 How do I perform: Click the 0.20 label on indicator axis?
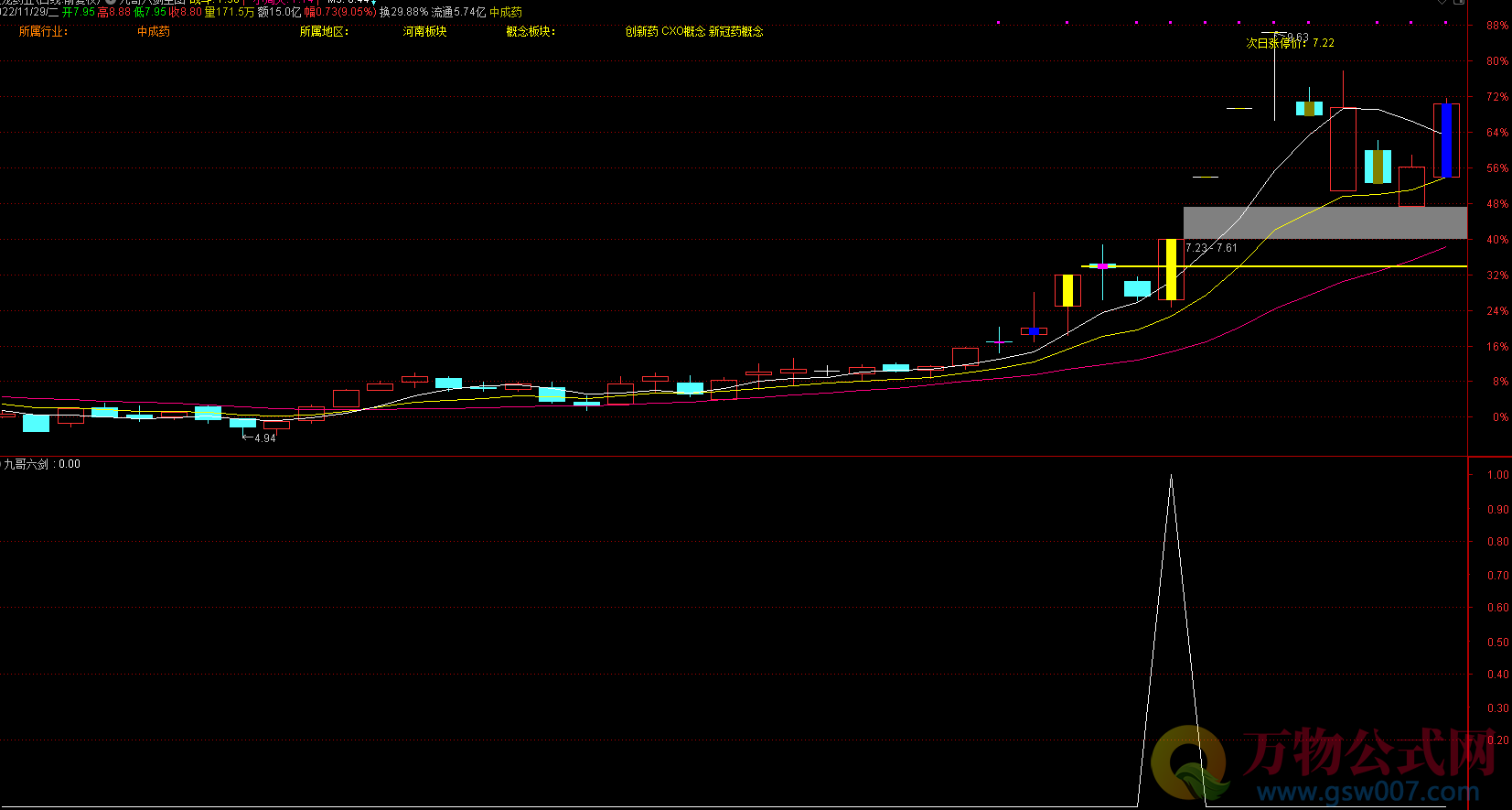tap(1498, 740)
